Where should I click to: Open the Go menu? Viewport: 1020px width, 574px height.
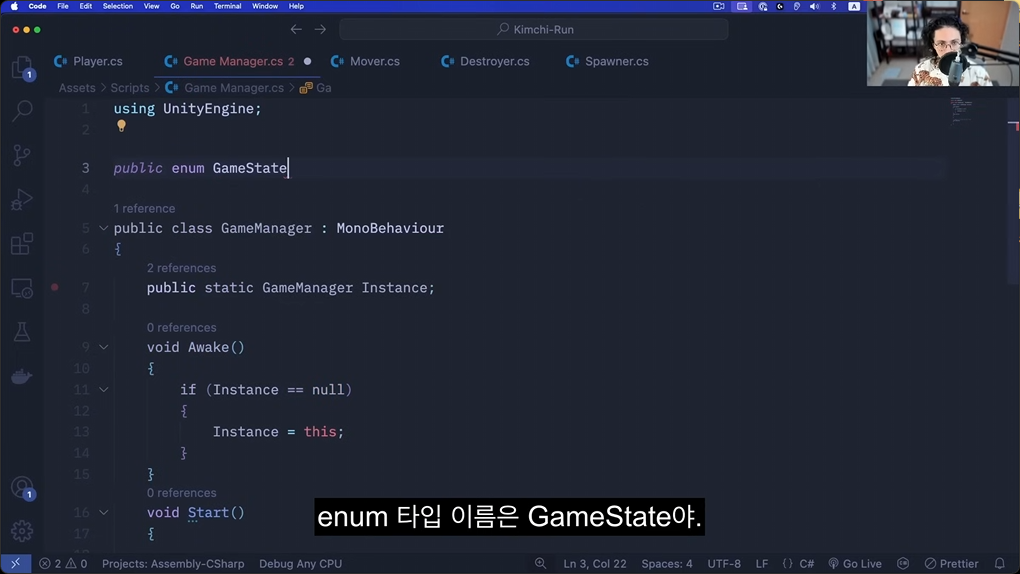tap(174, 6)
